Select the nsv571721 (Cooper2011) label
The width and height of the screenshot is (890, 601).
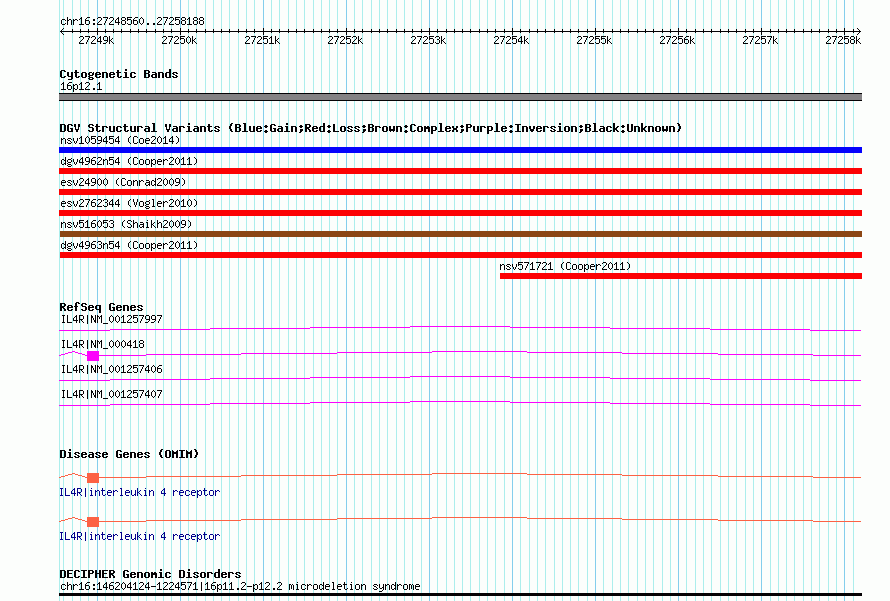coord(565,266)
